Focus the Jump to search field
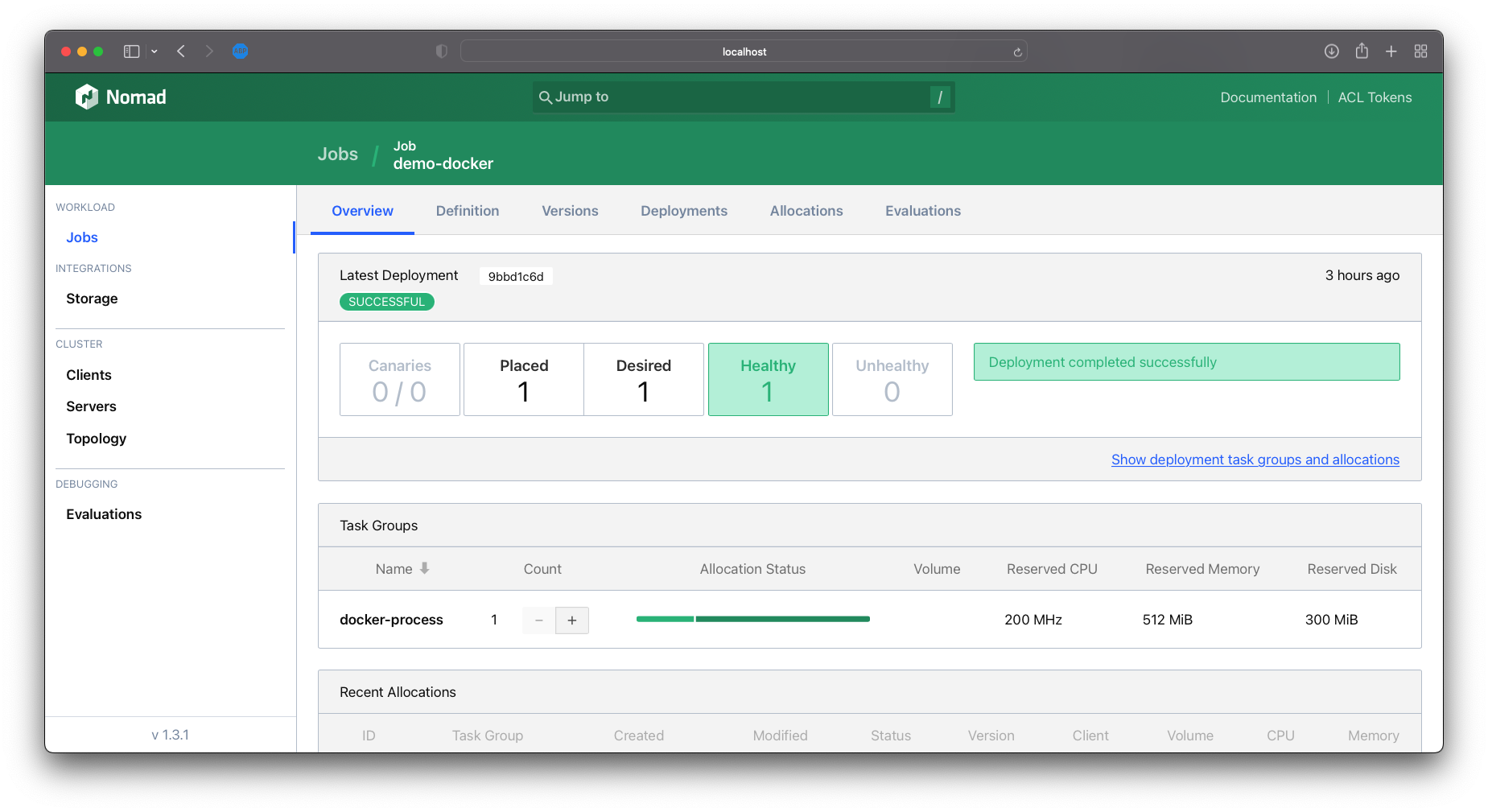 point(744,97)
